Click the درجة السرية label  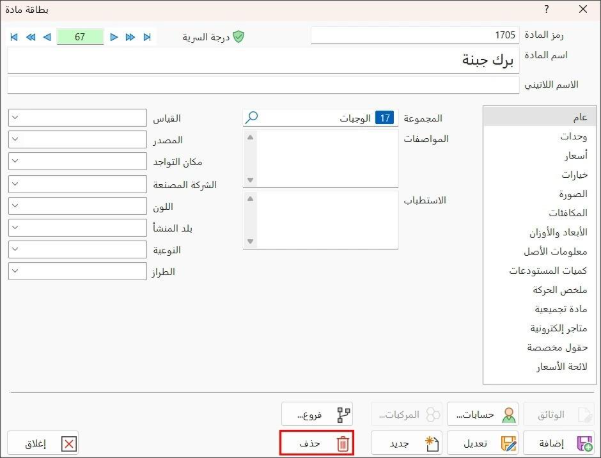click(x=206, y=37)
